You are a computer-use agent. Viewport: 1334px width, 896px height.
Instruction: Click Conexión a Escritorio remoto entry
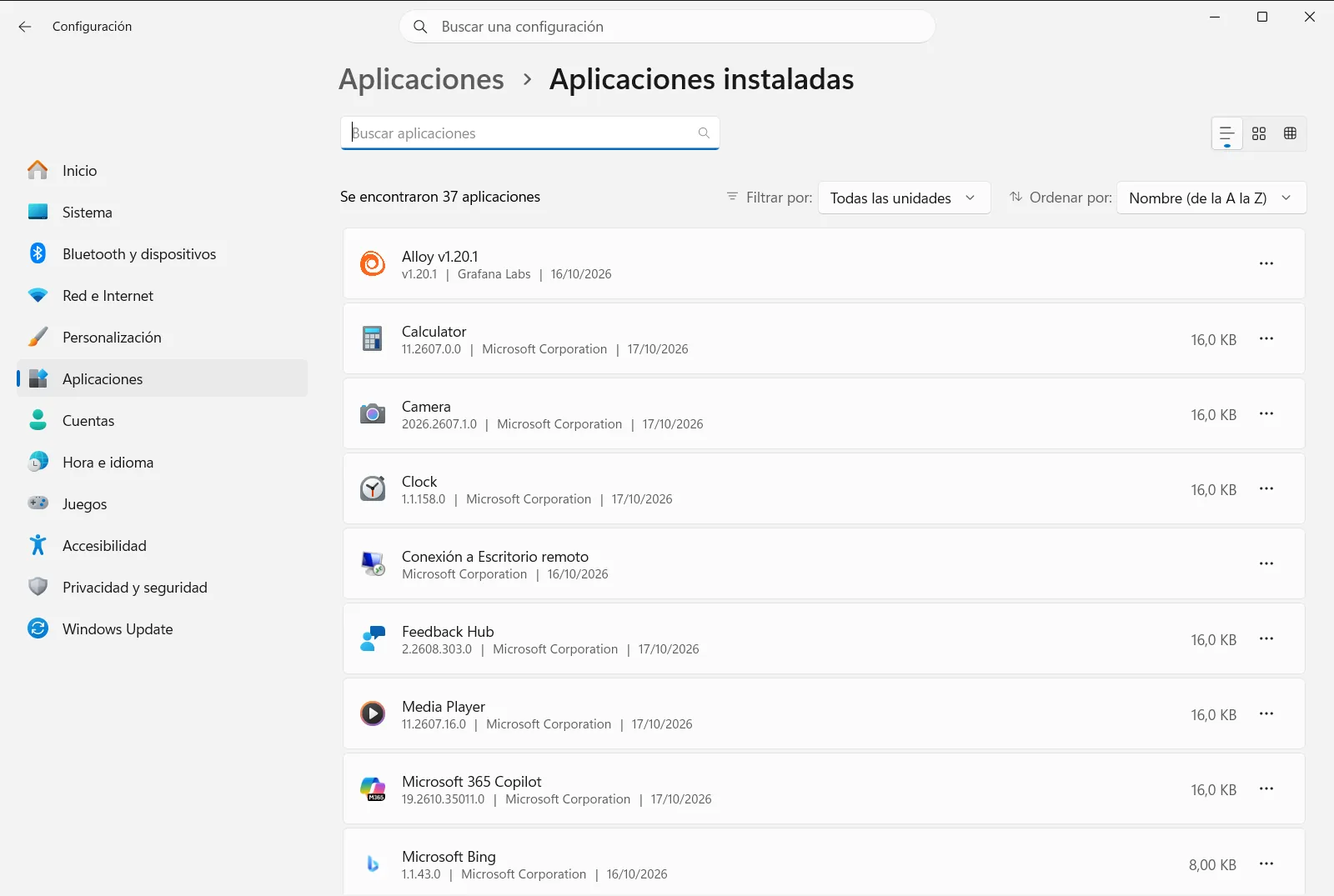[x=824, y=563]
